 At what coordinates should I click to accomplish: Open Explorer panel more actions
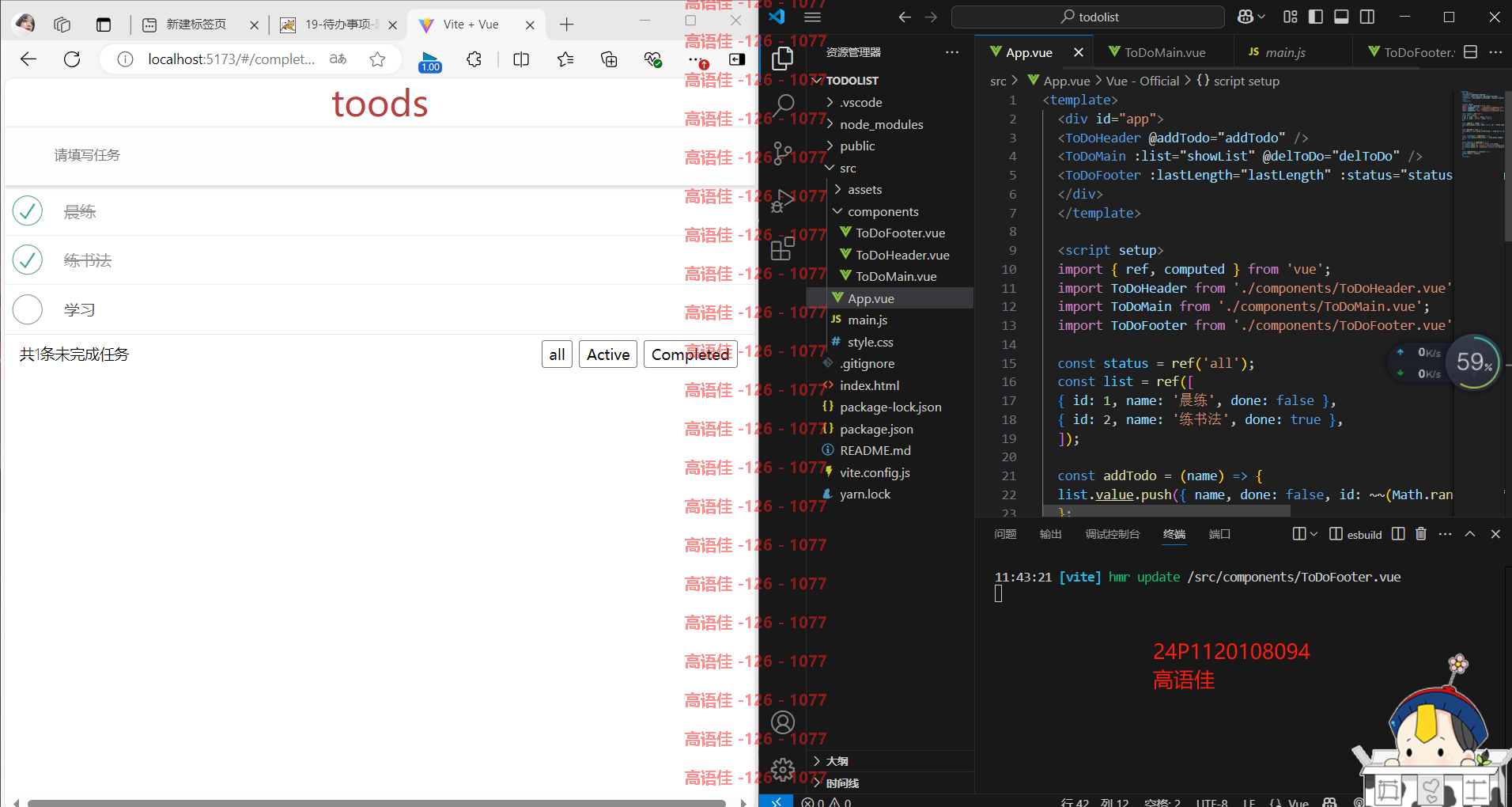point(952,52)
